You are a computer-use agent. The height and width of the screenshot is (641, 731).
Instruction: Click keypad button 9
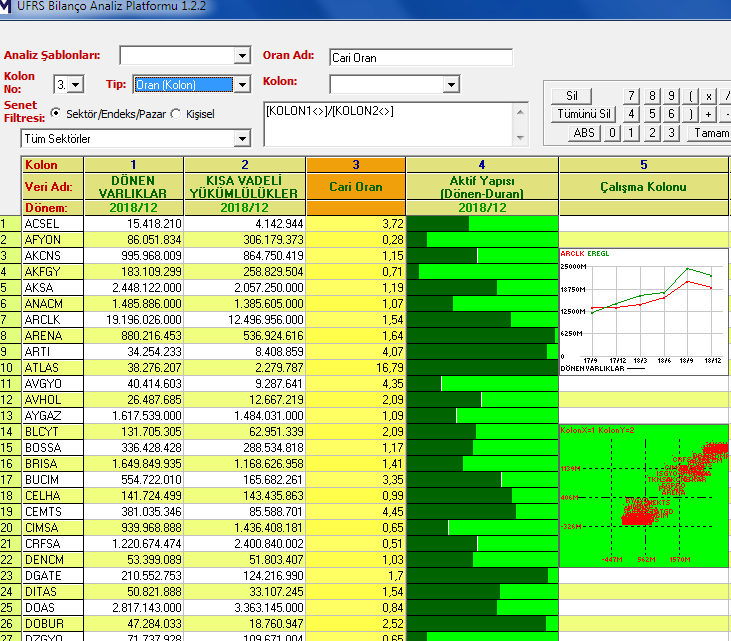click(671, 96)
